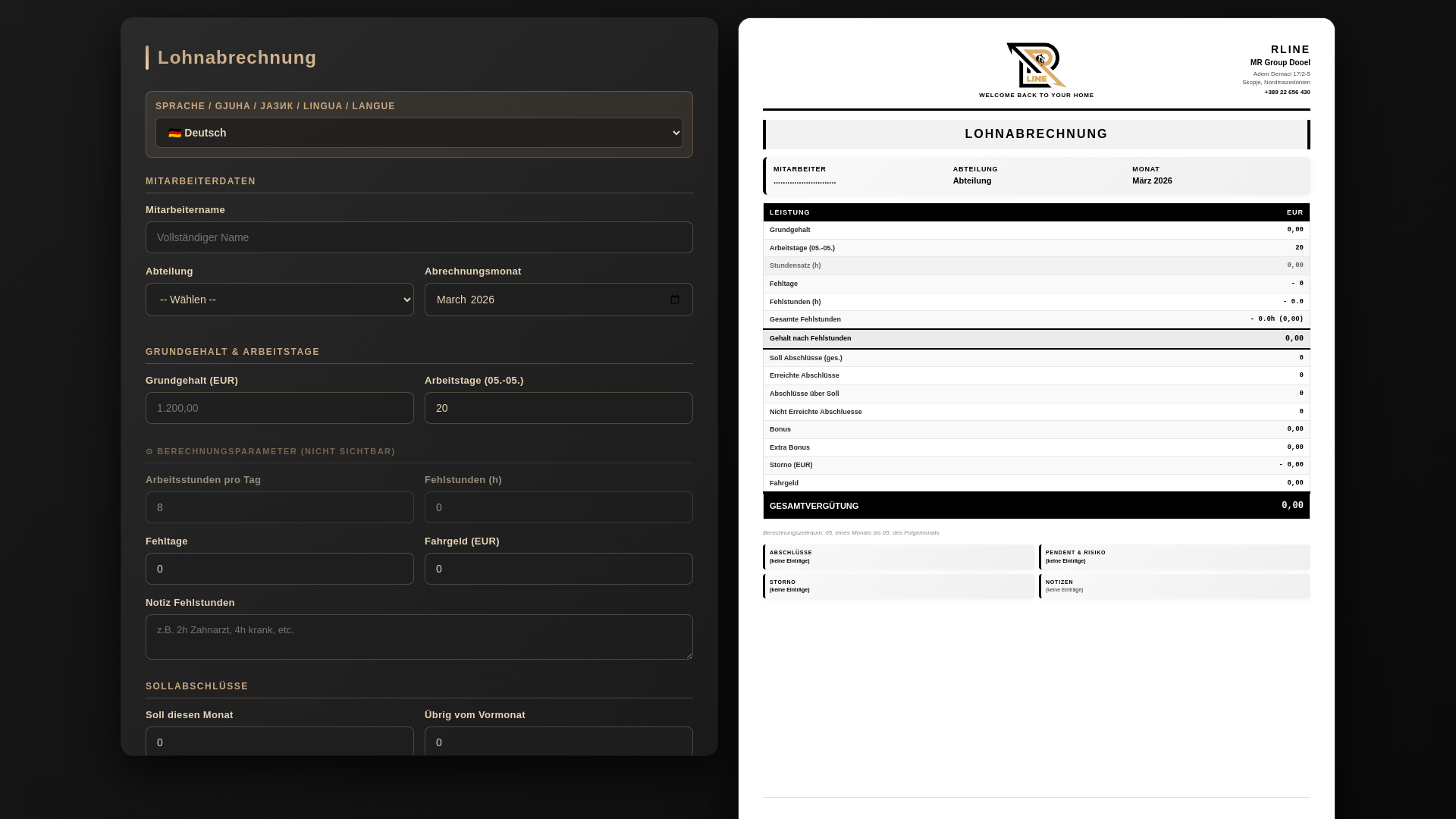This screenshot has height=819, width=1456.
Task: Click the ABSCHLÜSSE box in preview
Action: tap(899, 557)
